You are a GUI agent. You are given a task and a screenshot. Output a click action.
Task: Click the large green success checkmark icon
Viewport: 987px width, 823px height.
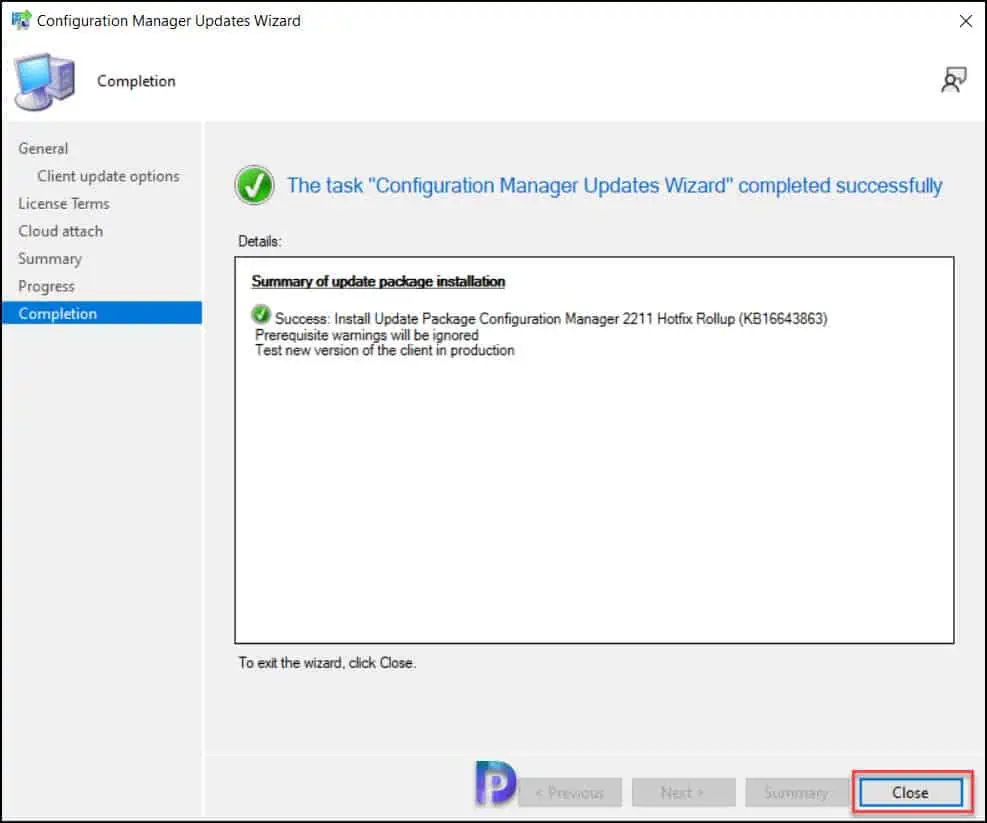(x=254, y=185)
